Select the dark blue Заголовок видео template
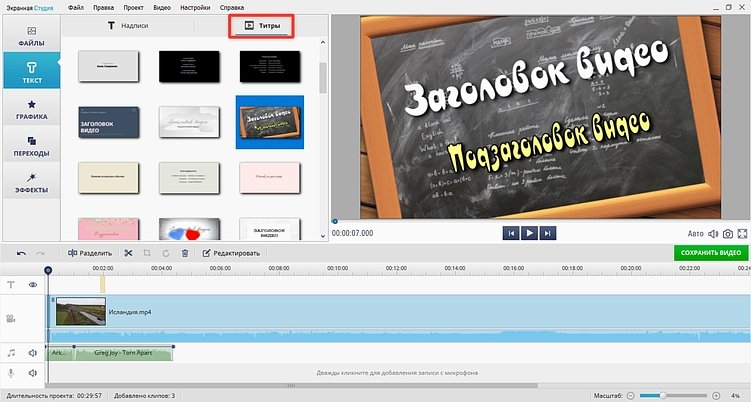The image size is (751, 402). 109,122
